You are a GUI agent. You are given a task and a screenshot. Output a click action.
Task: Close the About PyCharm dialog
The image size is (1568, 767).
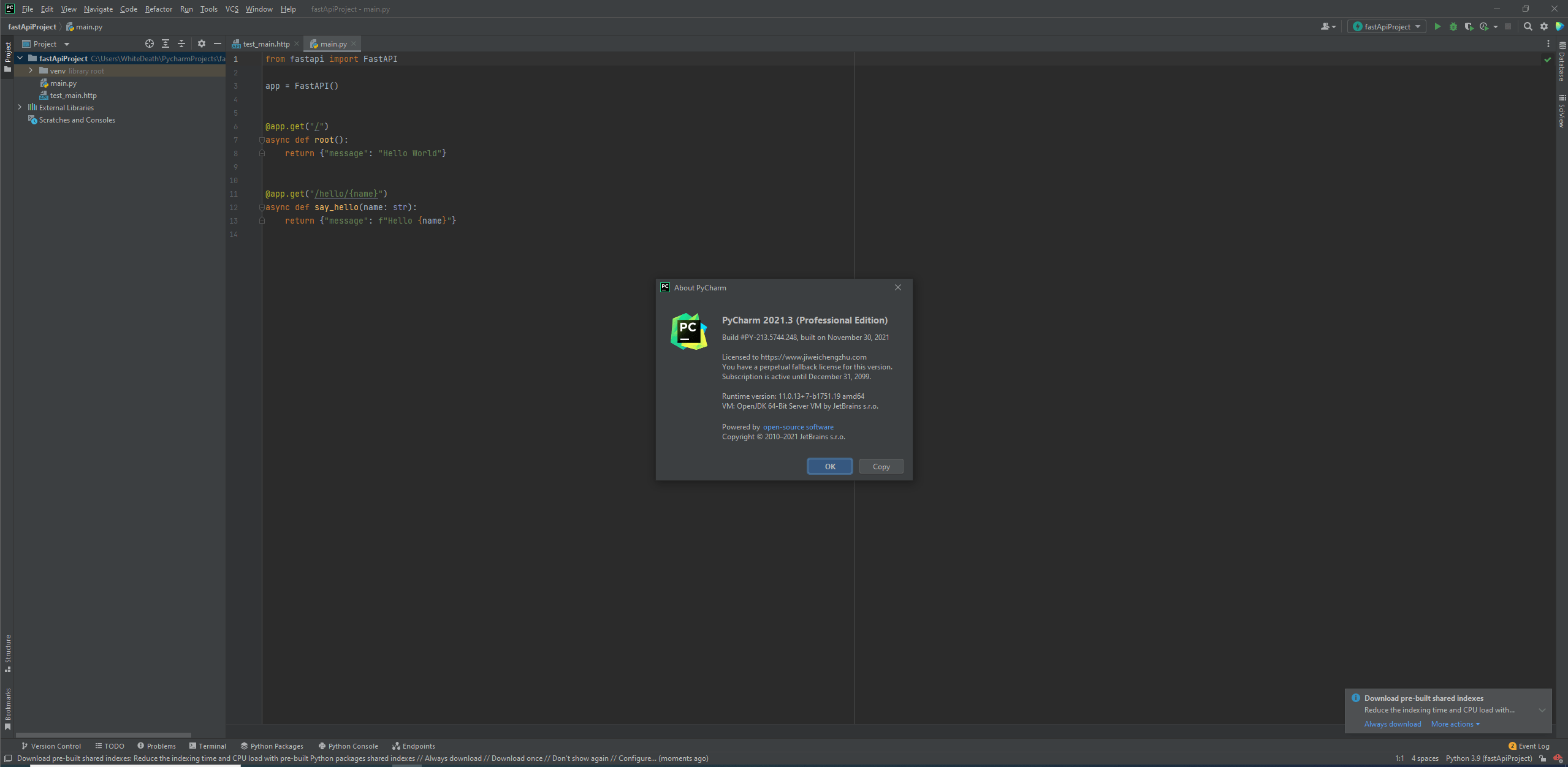(x=898, y=287)
